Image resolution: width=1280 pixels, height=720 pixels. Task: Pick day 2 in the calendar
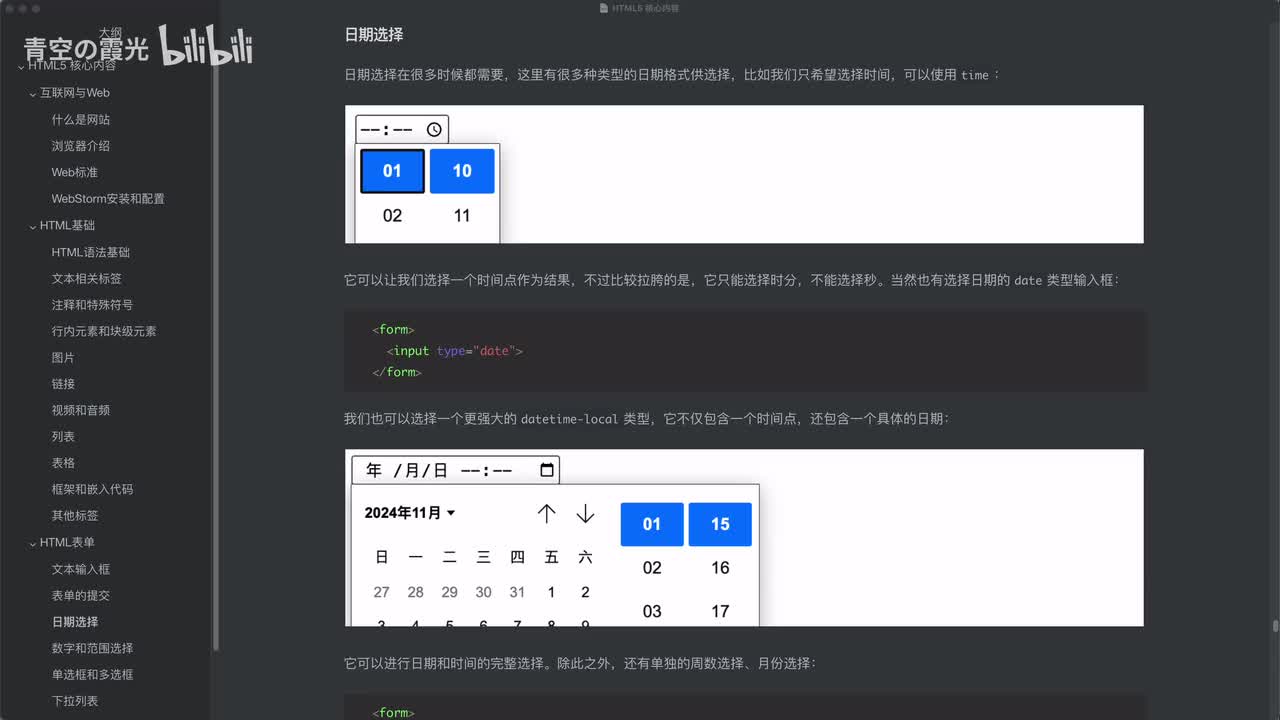point(585,592)
